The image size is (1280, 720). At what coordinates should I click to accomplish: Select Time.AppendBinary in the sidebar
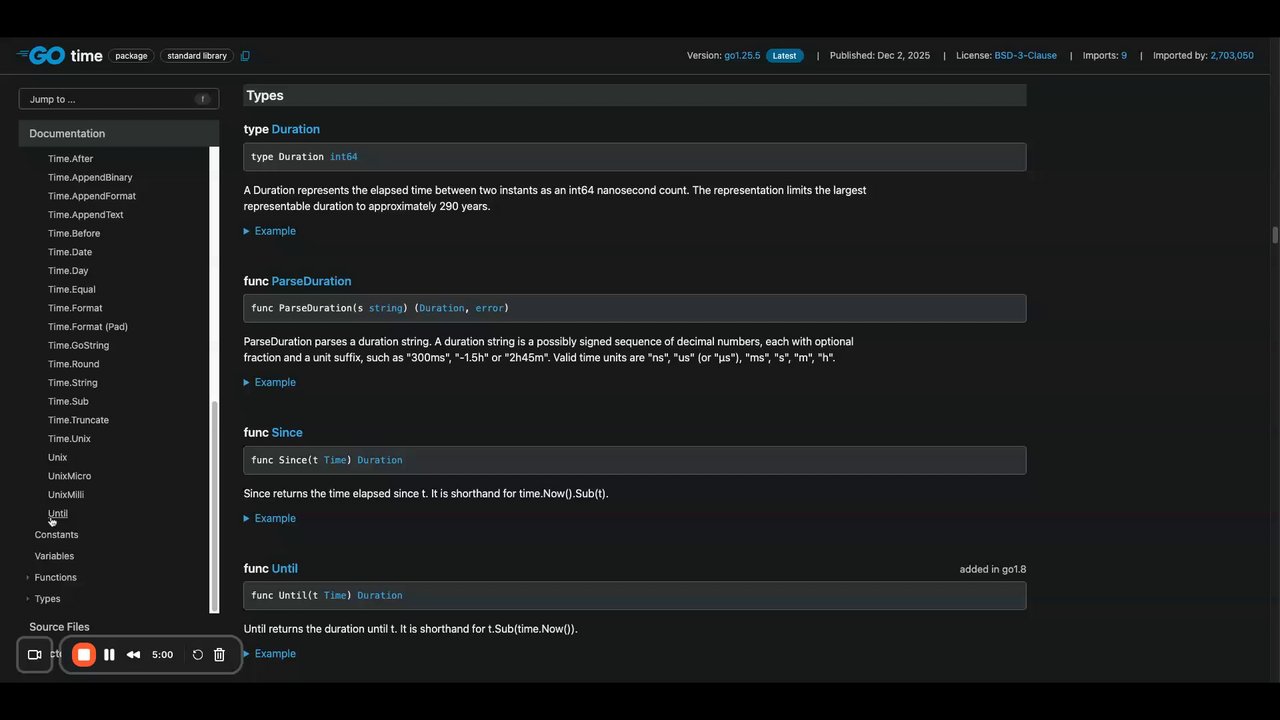coord(90,177)
